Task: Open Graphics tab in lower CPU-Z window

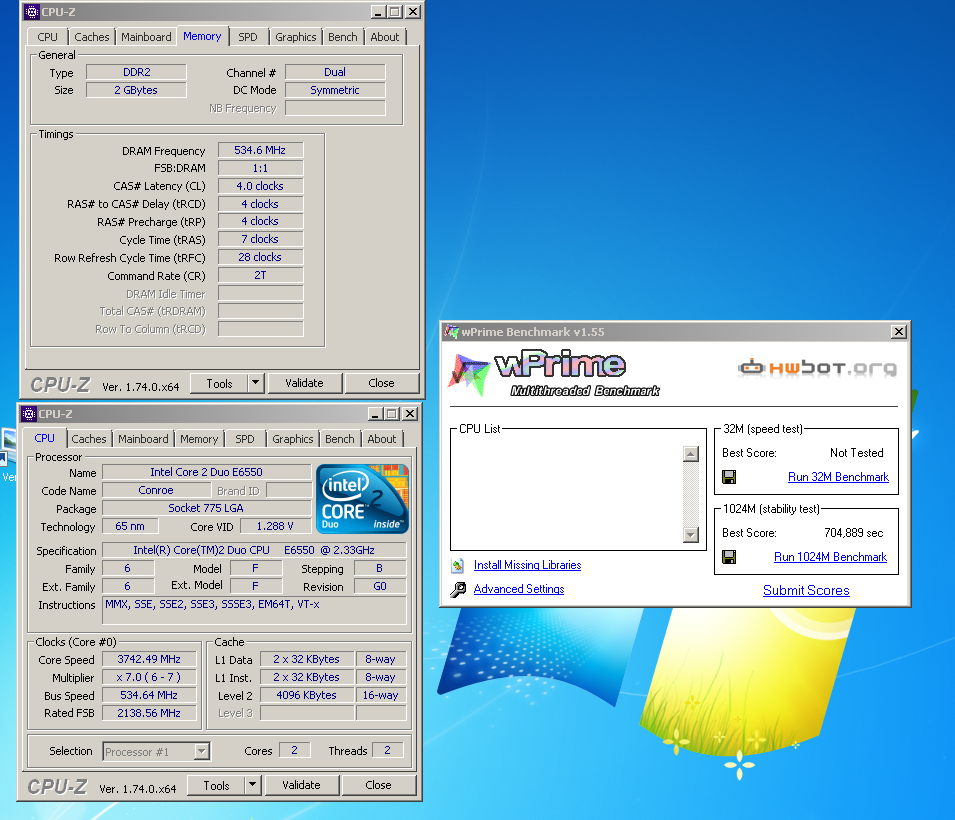Action: (x=292, y=439)
